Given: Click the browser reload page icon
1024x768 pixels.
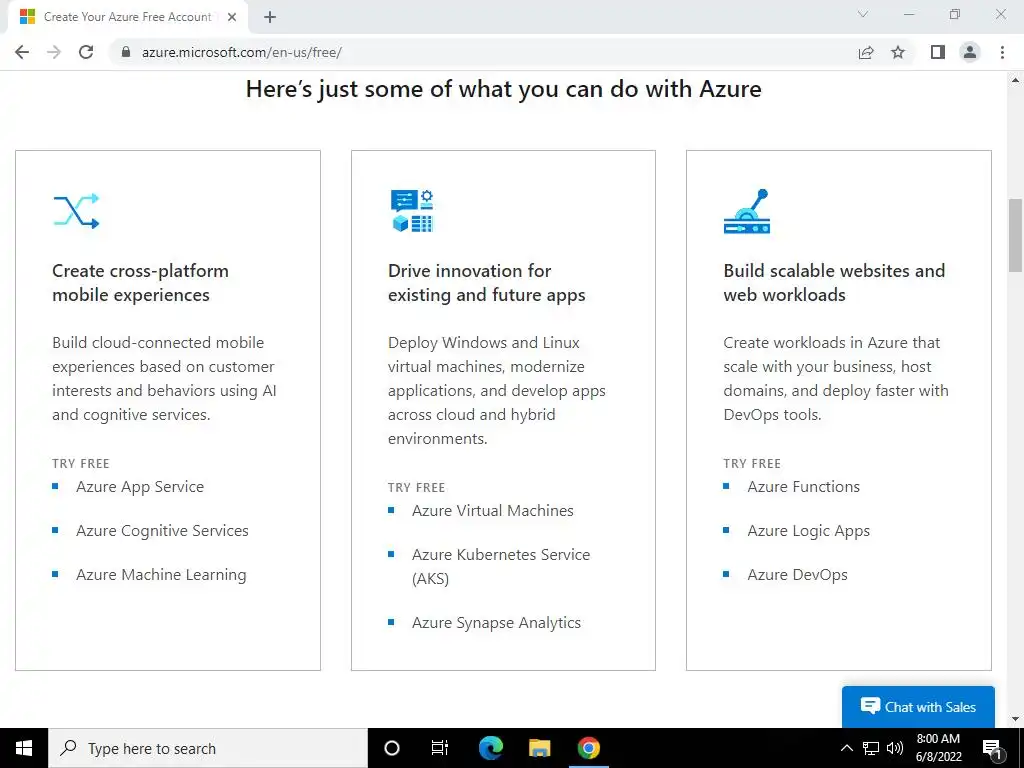Looking at the screenshot, I should 86,52.
